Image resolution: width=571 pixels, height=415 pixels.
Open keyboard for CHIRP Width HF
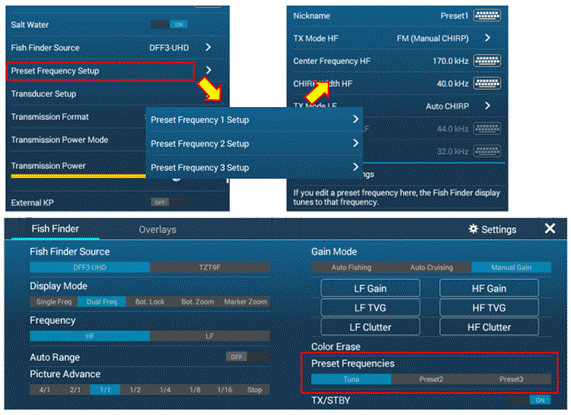tap(487, 83)
